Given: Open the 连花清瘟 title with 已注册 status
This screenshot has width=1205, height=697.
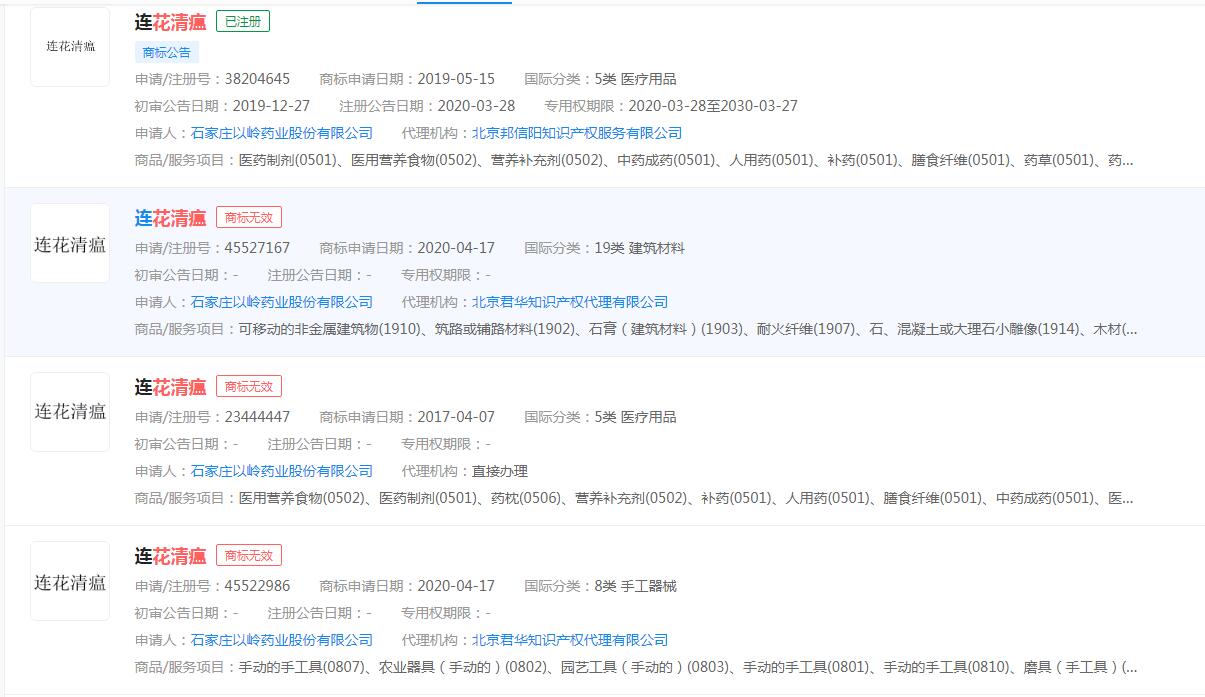Looking at the screenshot, I should click(171, 22).
